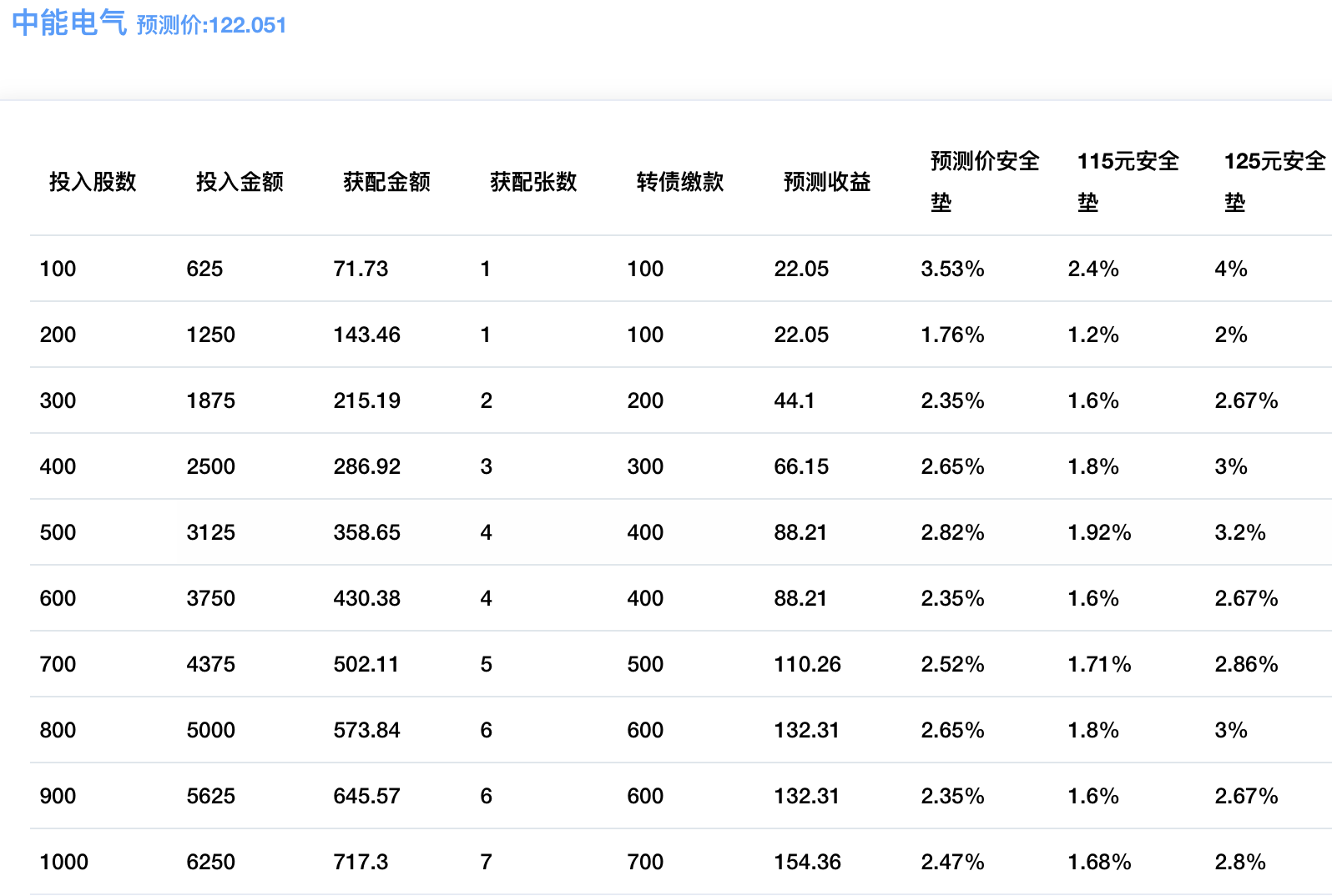Click the 投入金额 column header
1332x896 pixels.
tap(240, 182)
